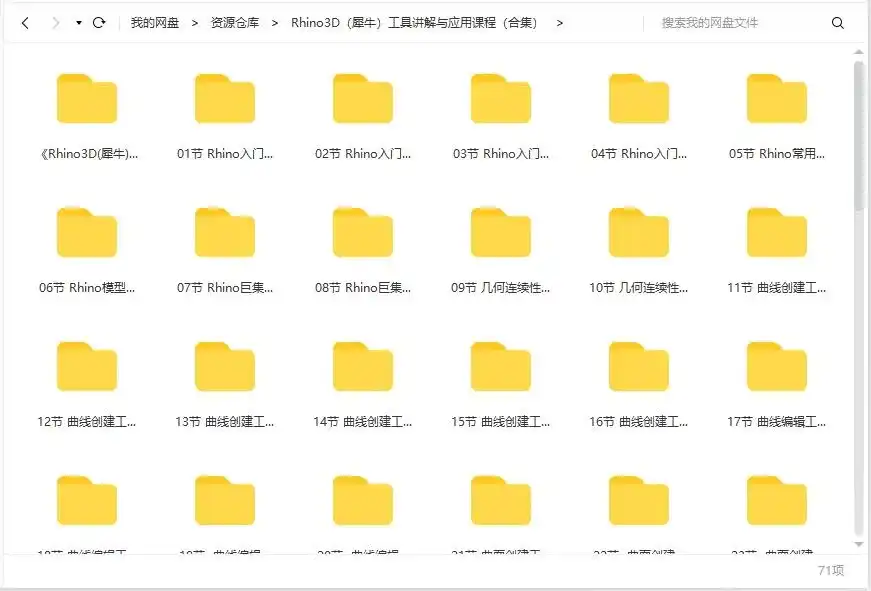Screen dimensions: 871x591
Task: Open the 06节 Rhino模型 folder
Action: pos(87,231)
